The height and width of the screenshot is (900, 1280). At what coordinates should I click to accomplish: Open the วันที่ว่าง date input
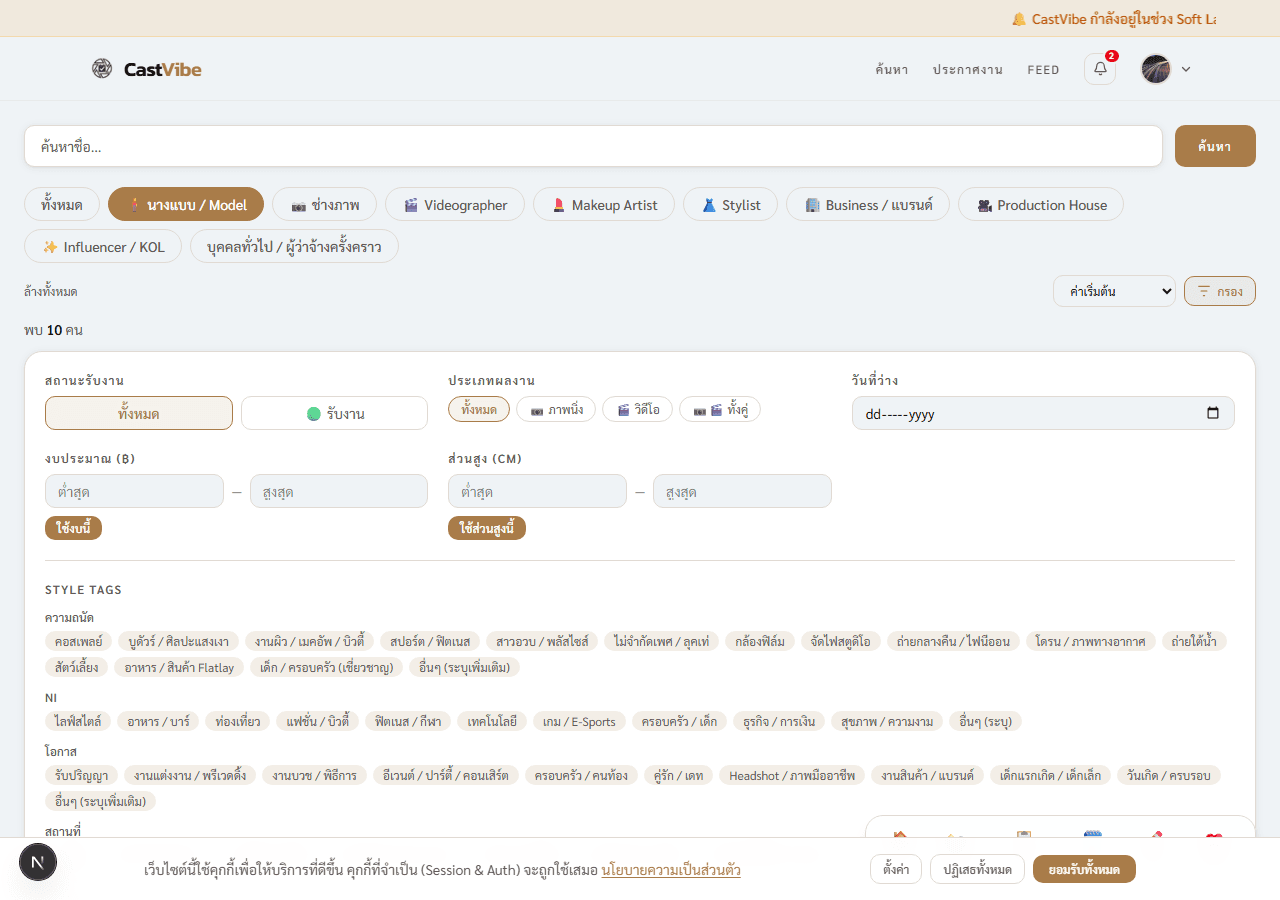[1043, 413]
